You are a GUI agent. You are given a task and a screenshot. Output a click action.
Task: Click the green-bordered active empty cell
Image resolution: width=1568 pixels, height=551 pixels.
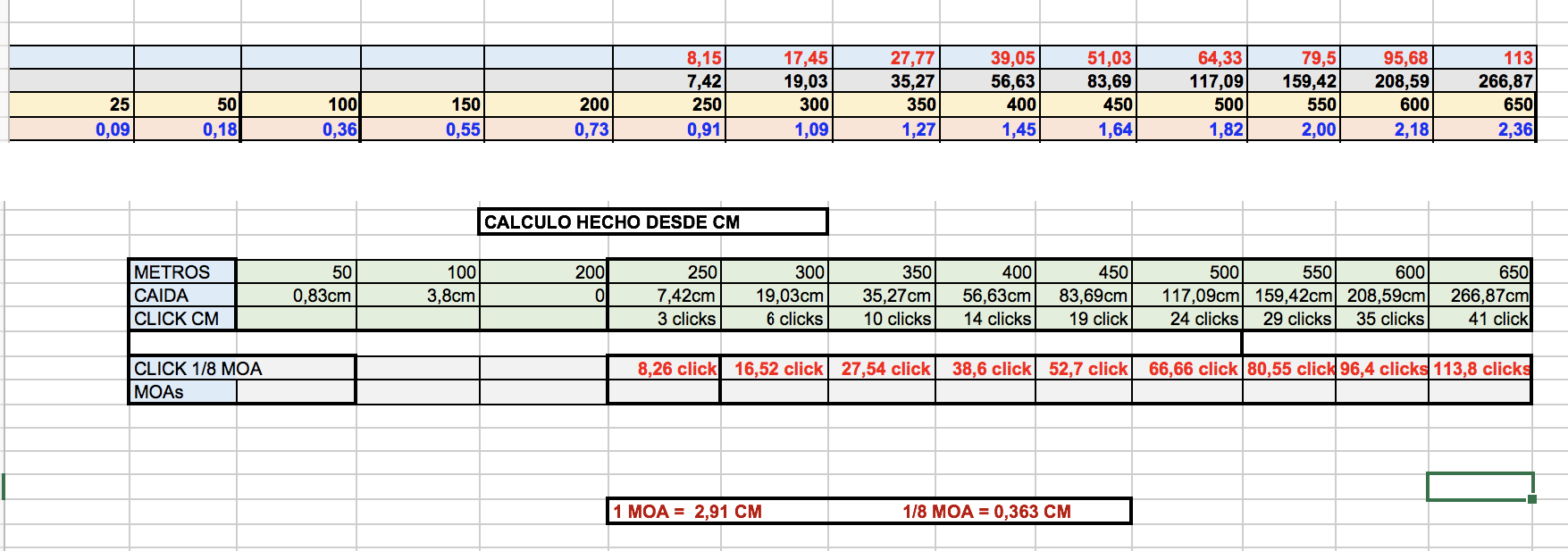tap(1480, 487)
